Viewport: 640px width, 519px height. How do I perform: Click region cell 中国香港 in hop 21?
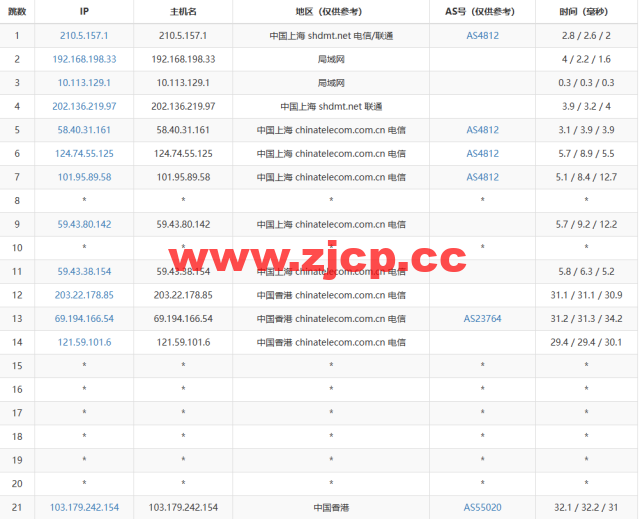point(331,507)
